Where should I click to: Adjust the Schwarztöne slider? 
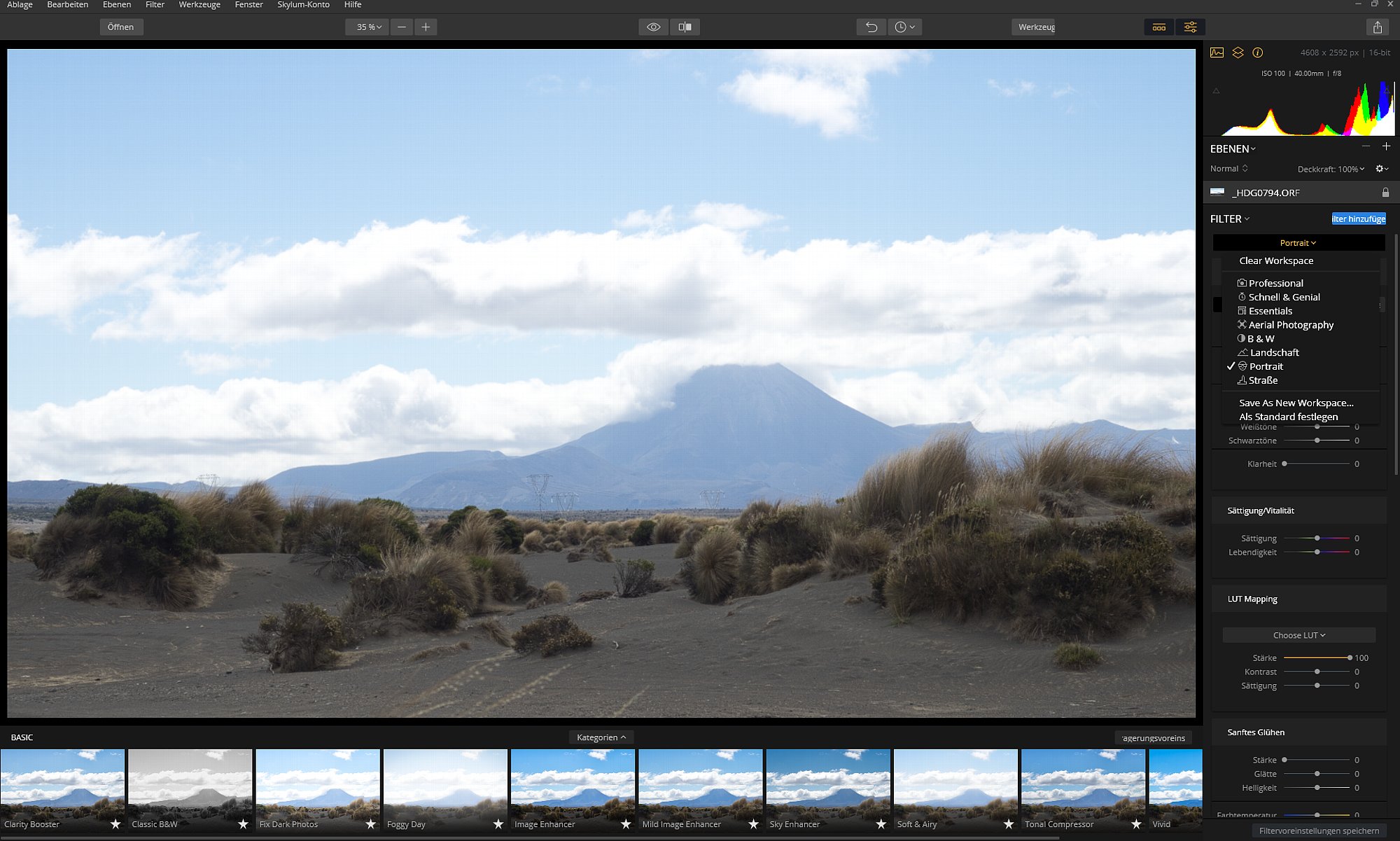pyautogui.click(x=1317, y=440)
